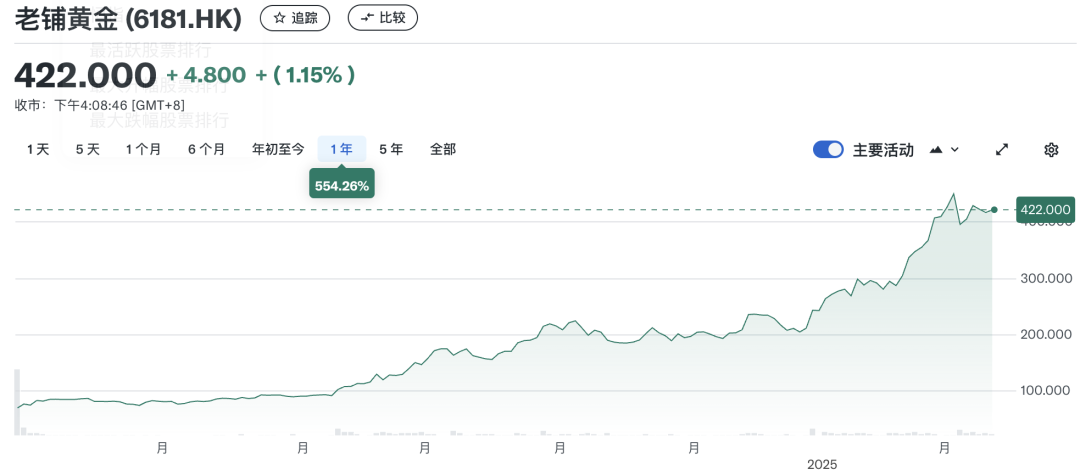Click the 100.000 y-axis label
The image size is (1080, 470).
[x=1044, y=391]
